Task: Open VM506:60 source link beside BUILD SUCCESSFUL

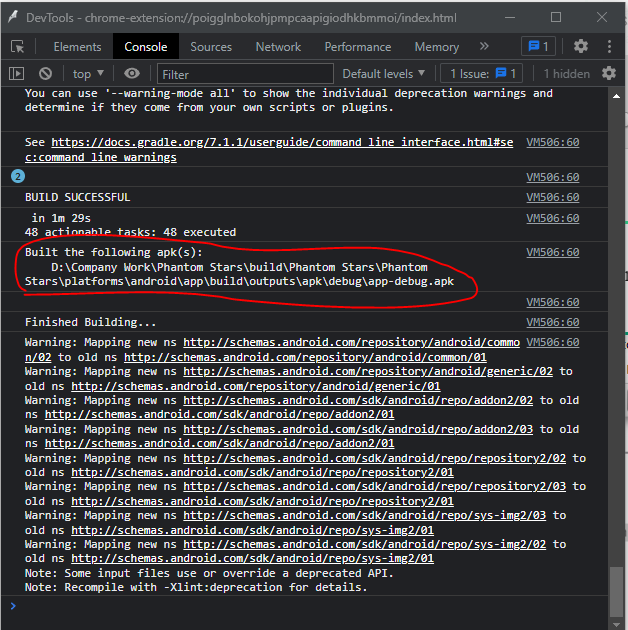Action: (552, 197)
